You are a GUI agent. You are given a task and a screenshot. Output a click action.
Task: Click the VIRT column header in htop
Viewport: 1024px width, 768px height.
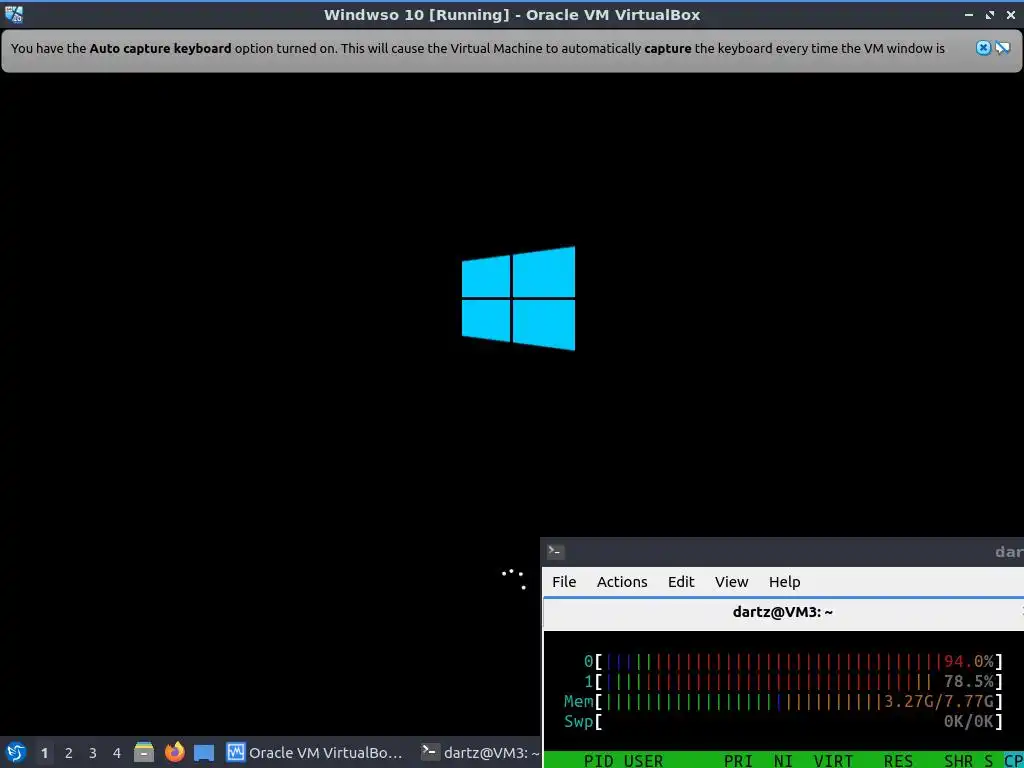point(833,761)
